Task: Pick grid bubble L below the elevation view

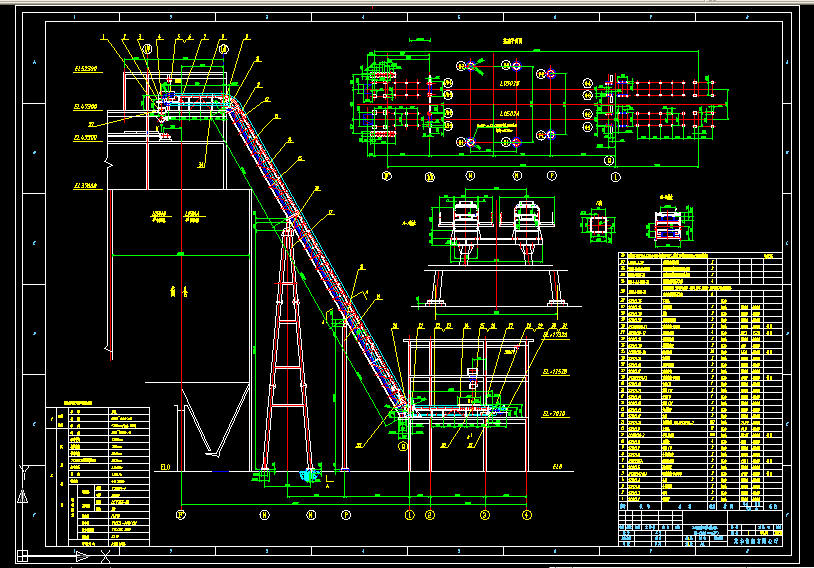Action: point(408,515)
